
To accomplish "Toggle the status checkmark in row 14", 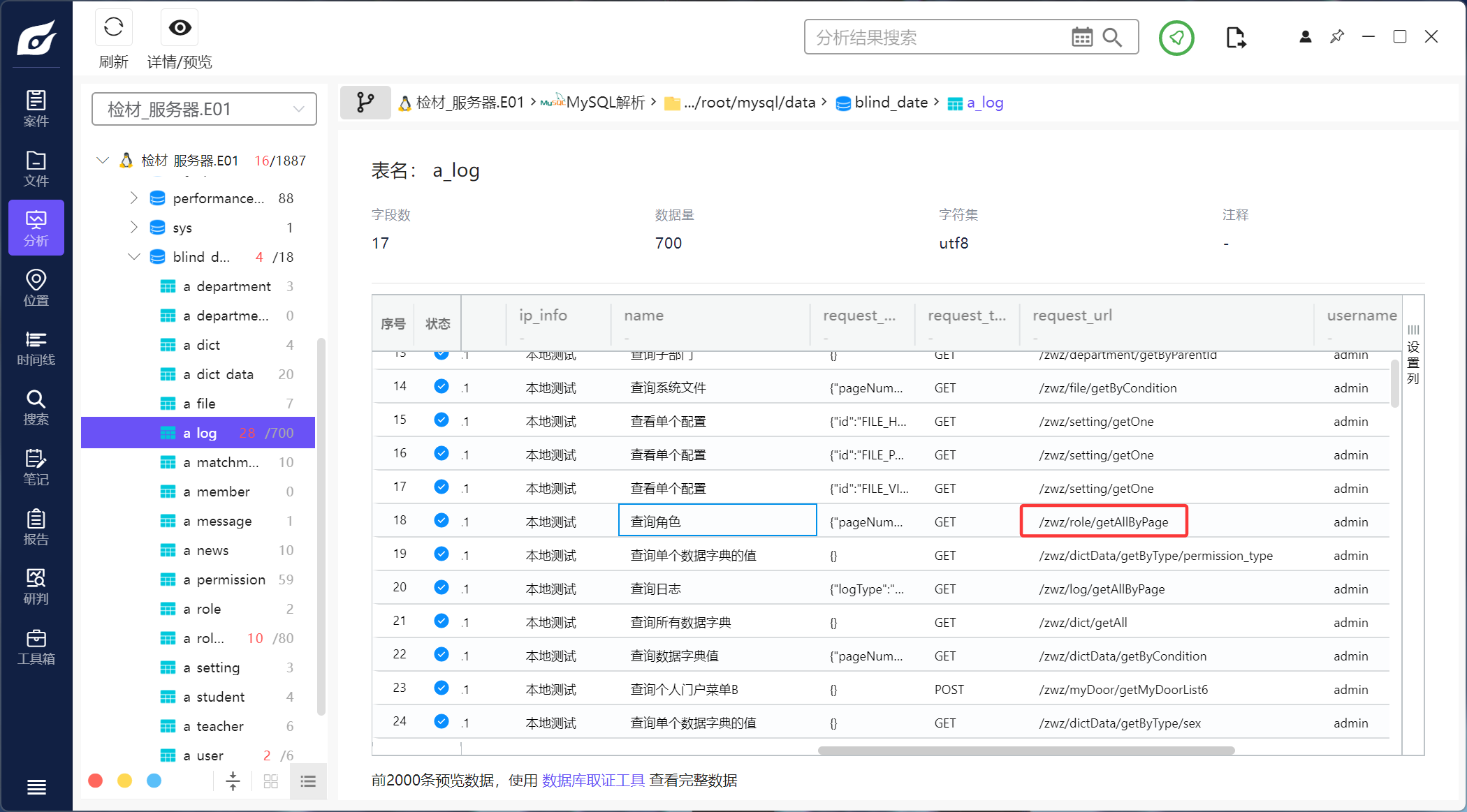I will point(441,386).
